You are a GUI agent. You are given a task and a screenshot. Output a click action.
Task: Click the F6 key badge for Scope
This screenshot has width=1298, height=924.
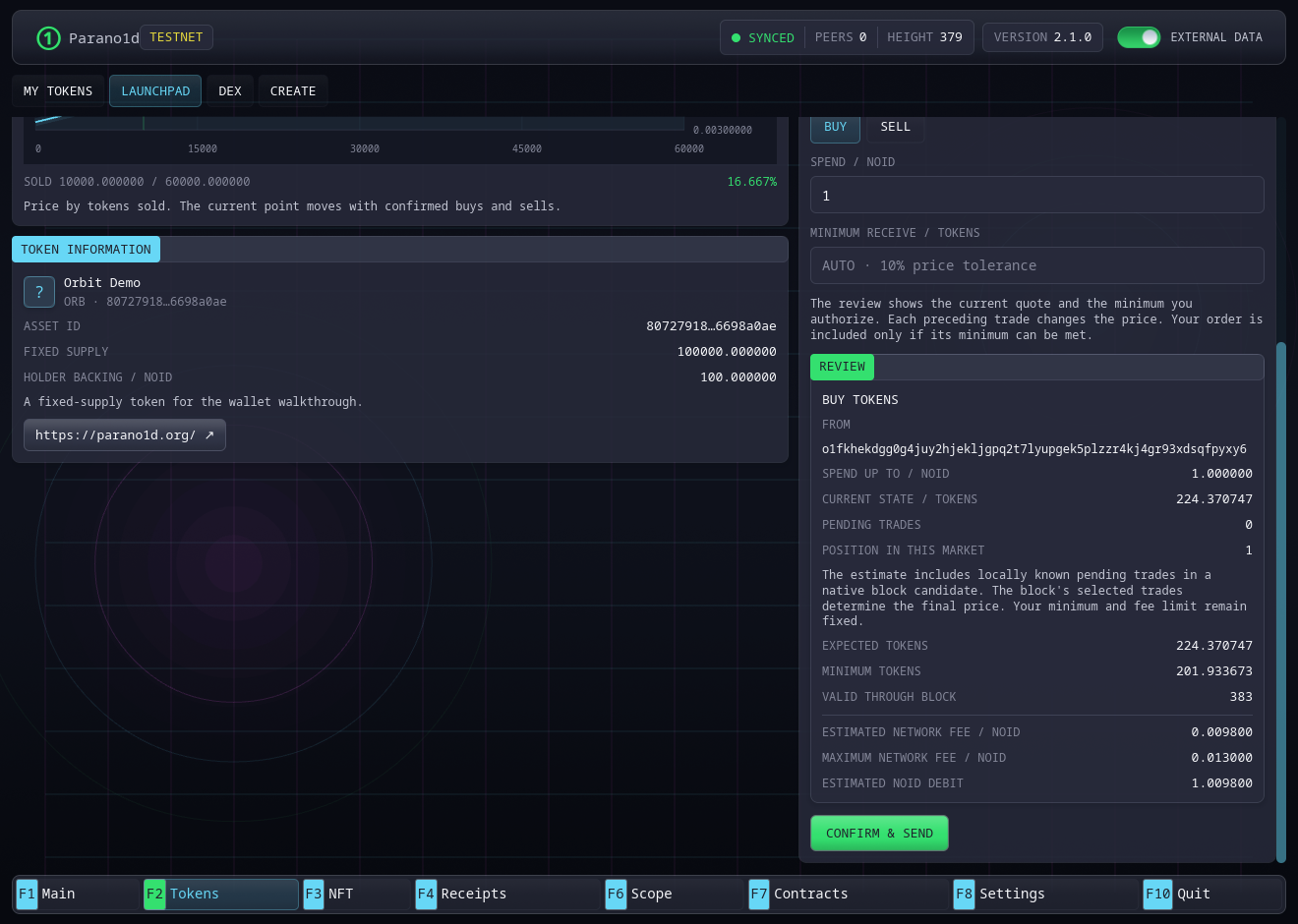[616, 894]
